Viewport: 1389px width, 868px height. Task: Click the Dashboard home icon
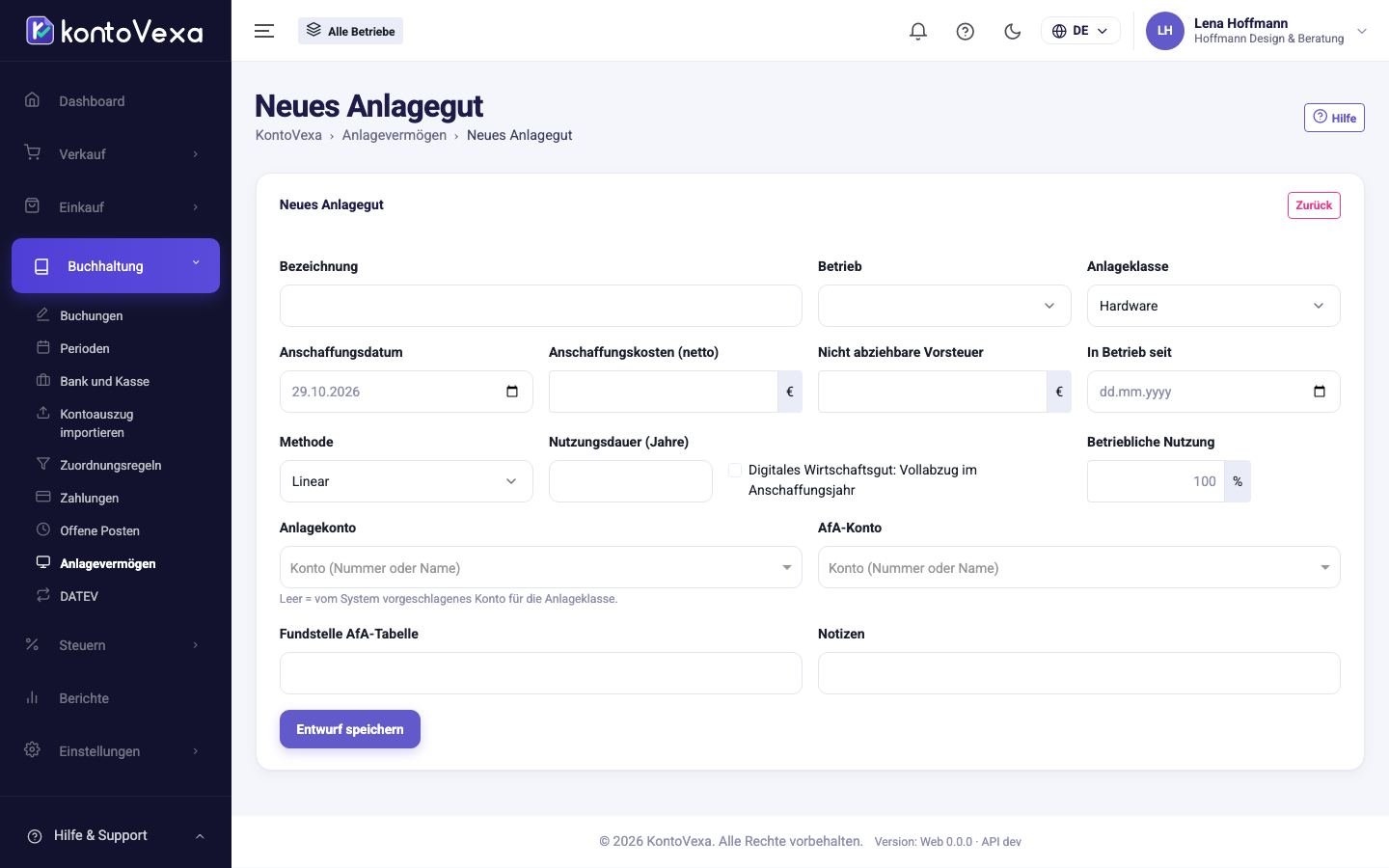tap(32, 99)
